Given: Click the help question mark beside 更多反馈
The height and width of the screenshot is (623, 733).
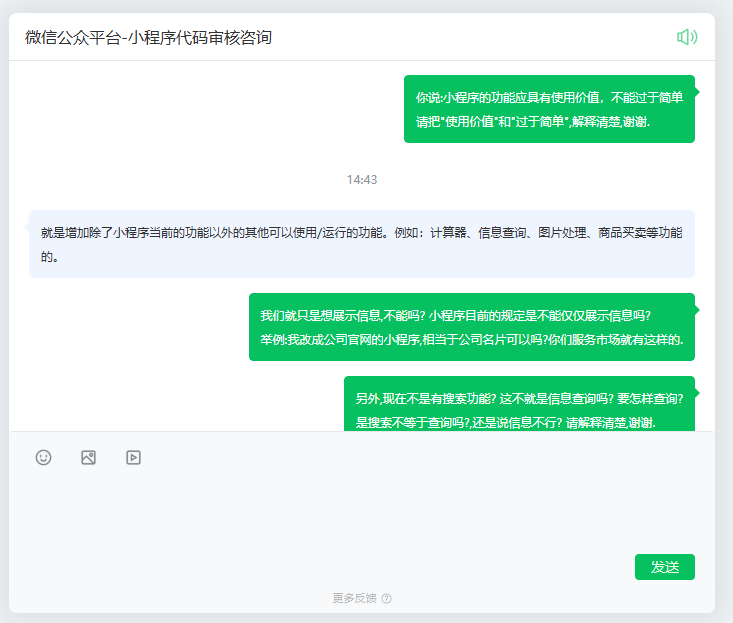Looking at the screenshot, I should tap(386, 598).
